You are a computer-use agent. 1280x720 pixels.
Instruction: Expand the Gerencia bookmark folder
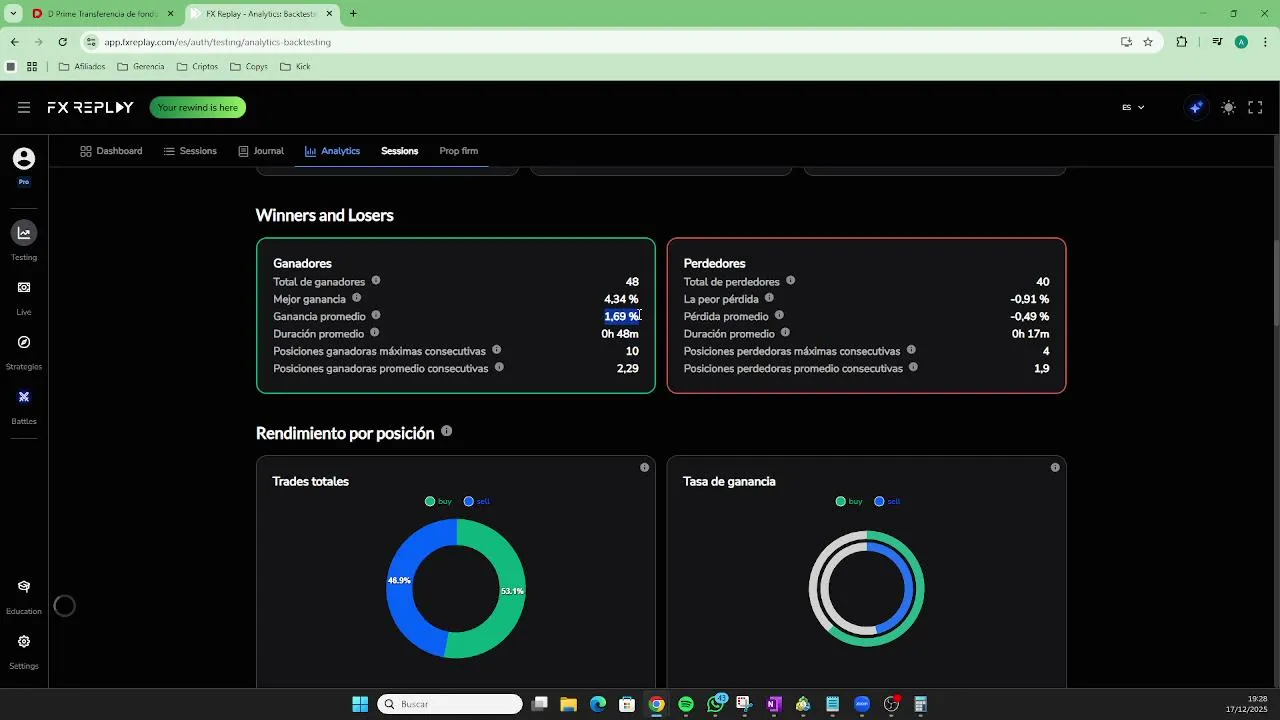click(141, 67)
